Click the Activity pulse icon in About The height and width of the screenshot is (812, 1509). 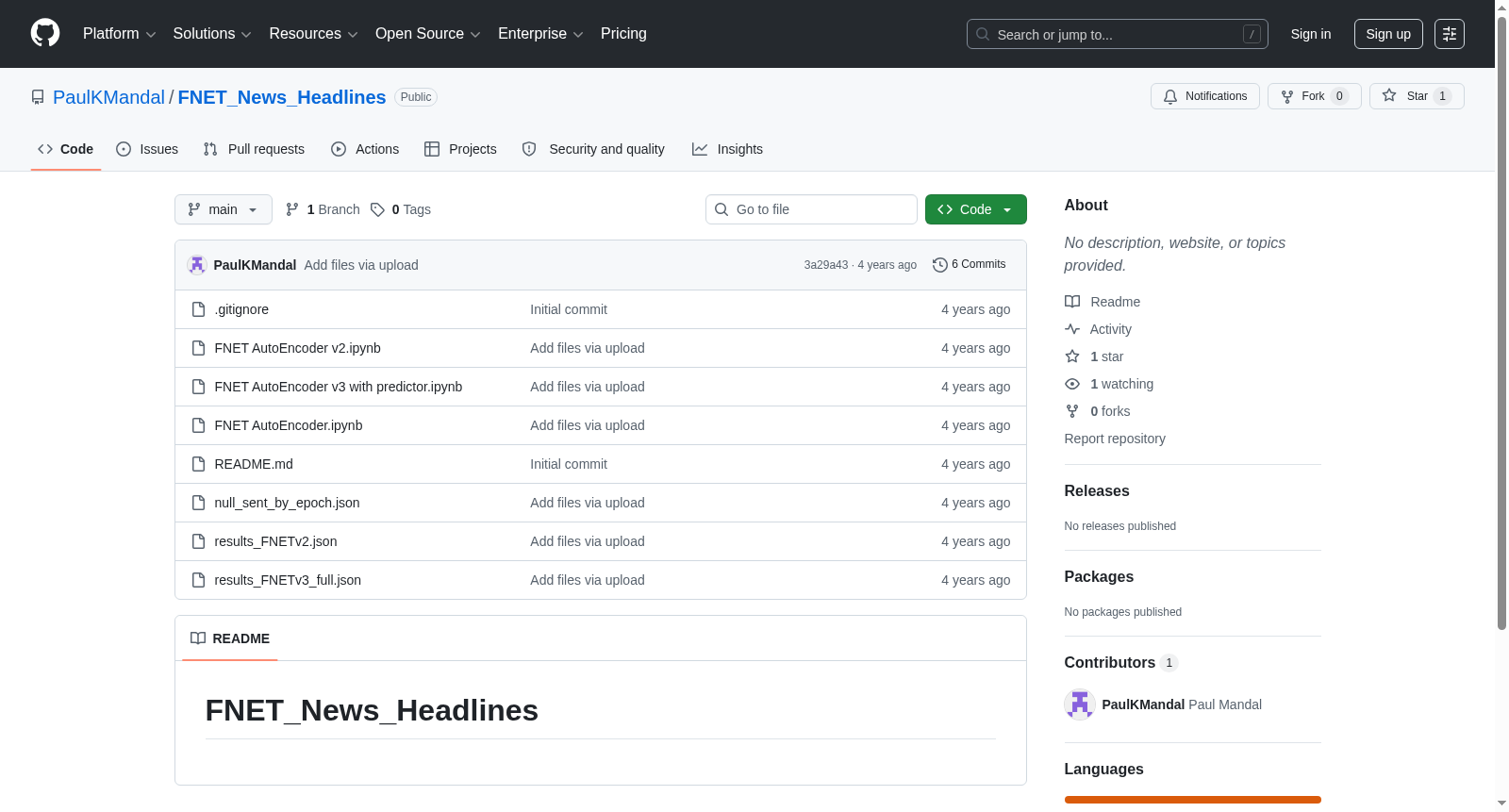pyautogui.click(x=1072, y=329)
